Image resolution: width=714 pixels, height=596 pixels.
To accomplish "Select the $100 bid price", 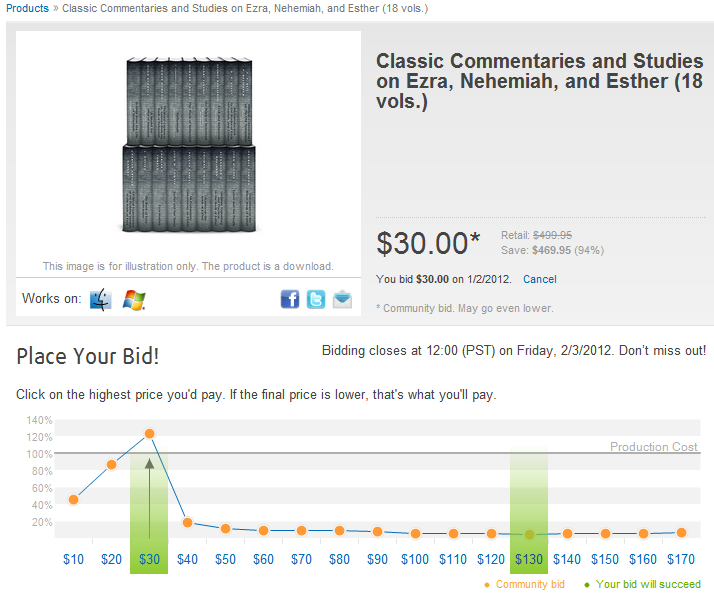I will (415, 559).
